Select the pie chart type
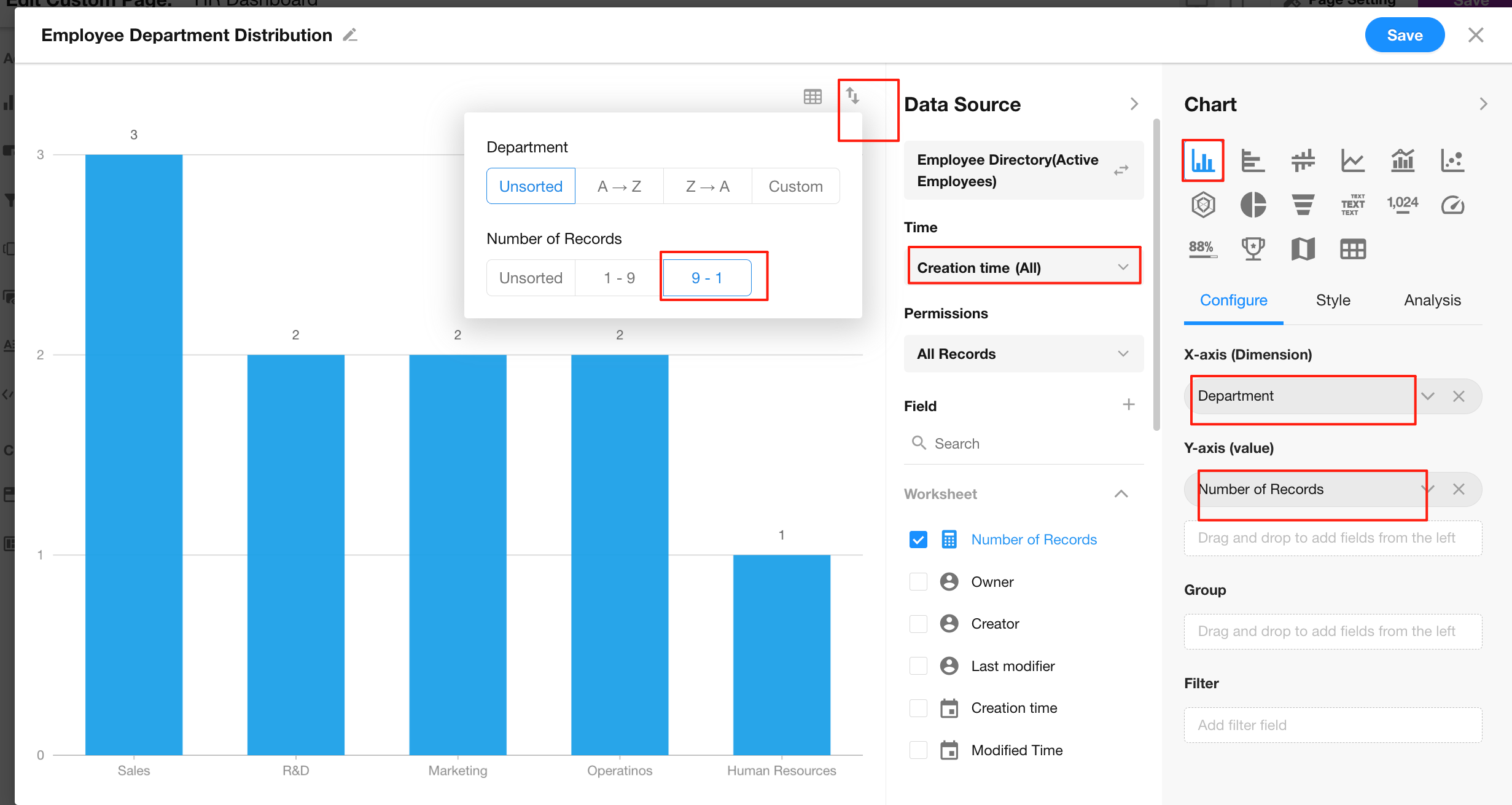Viewport: 1512px width, 805px height. 1253,205
